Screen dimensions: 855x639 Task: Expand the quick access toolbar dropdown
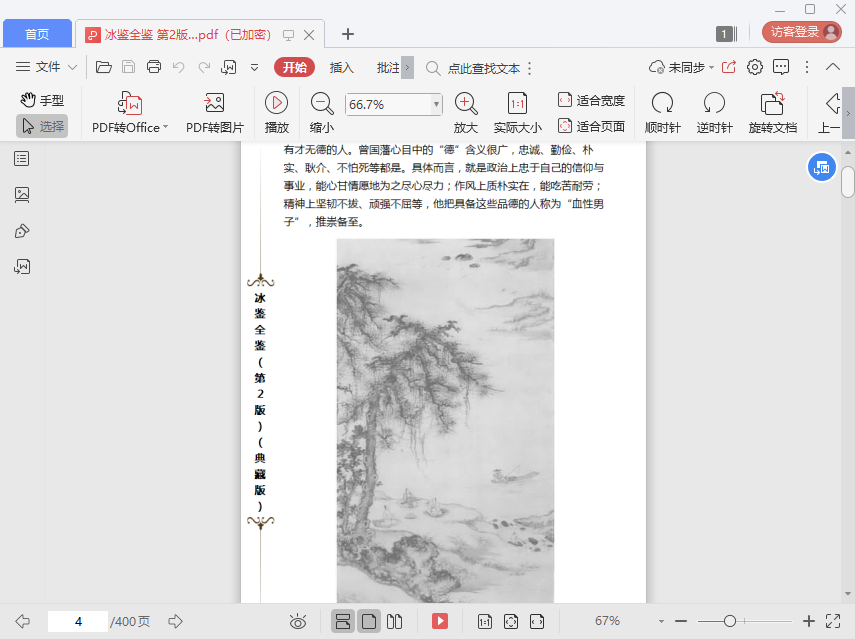point(254,68)
